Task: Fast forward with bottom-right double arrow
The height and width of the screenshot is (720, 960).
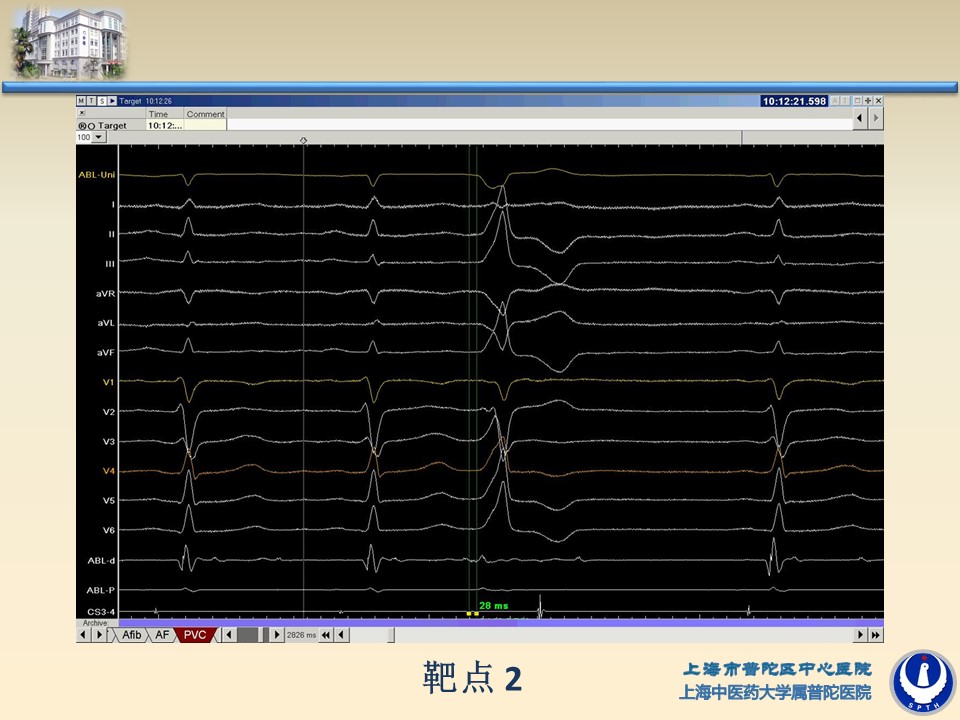Action: (x=876, y=635)
